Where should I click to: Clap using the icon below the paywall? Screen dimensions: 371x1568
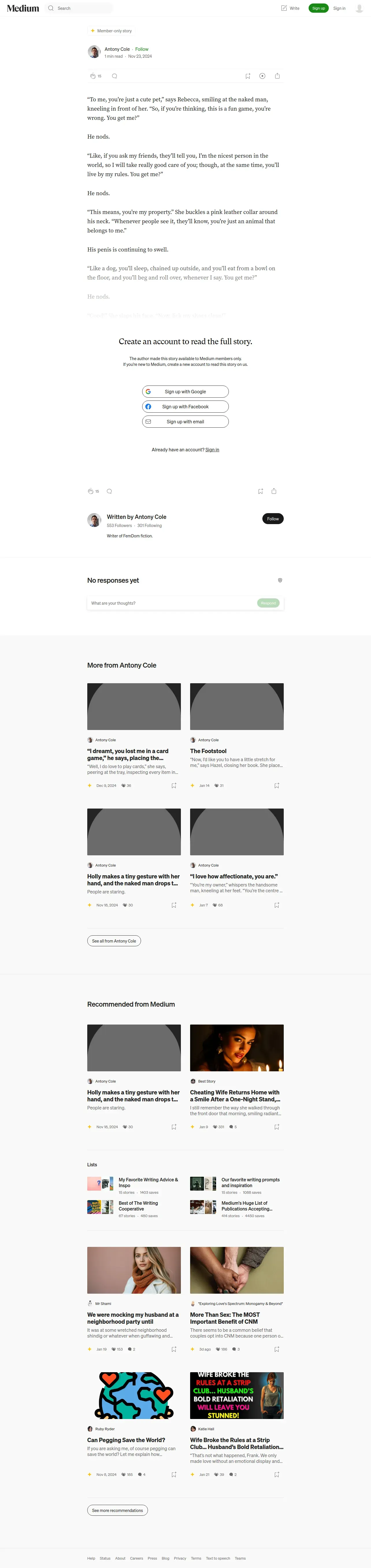(x=90, y=491)
